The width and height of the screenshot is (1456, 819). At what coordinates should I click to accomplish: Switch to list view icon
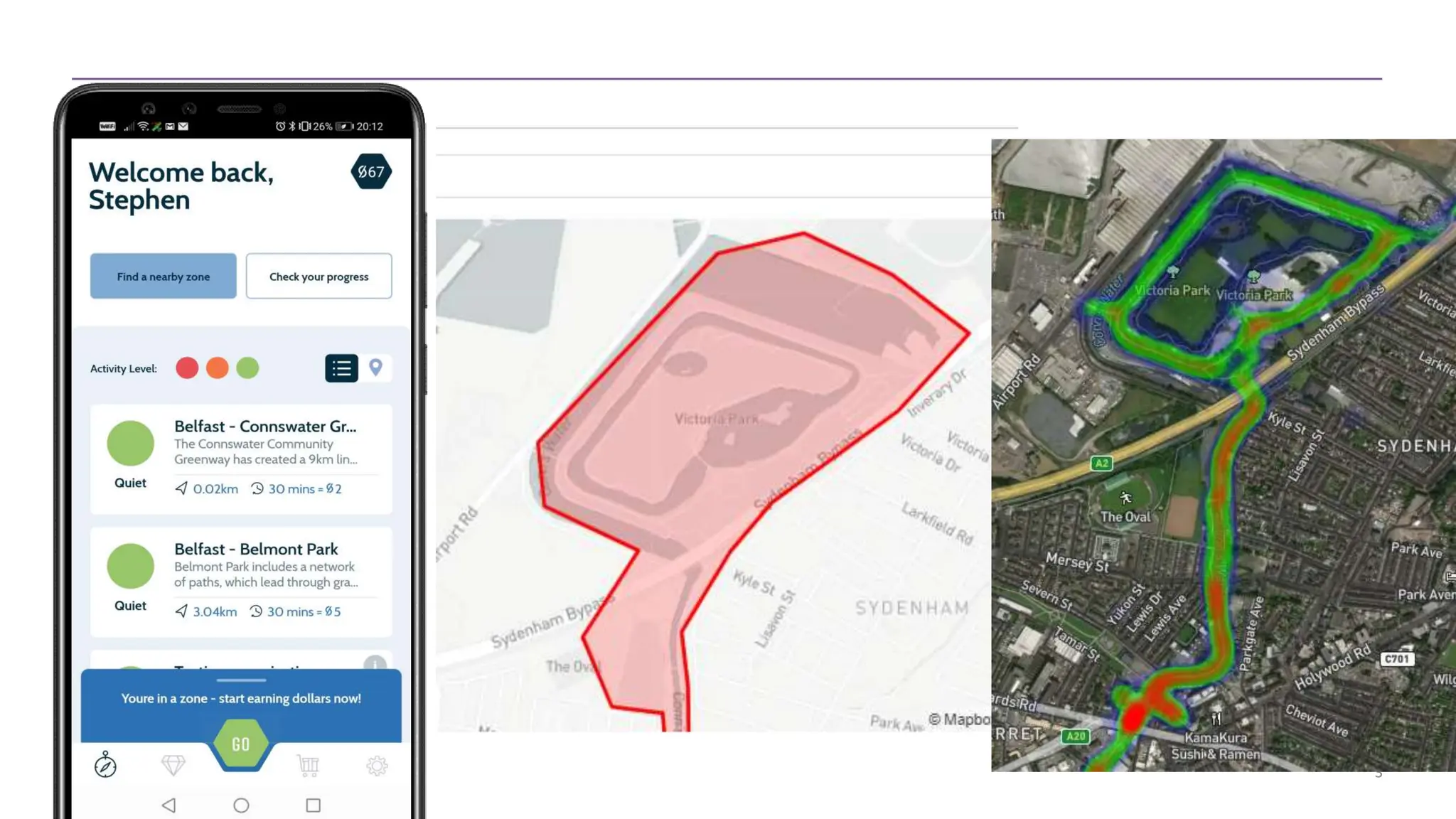[341, 368]
